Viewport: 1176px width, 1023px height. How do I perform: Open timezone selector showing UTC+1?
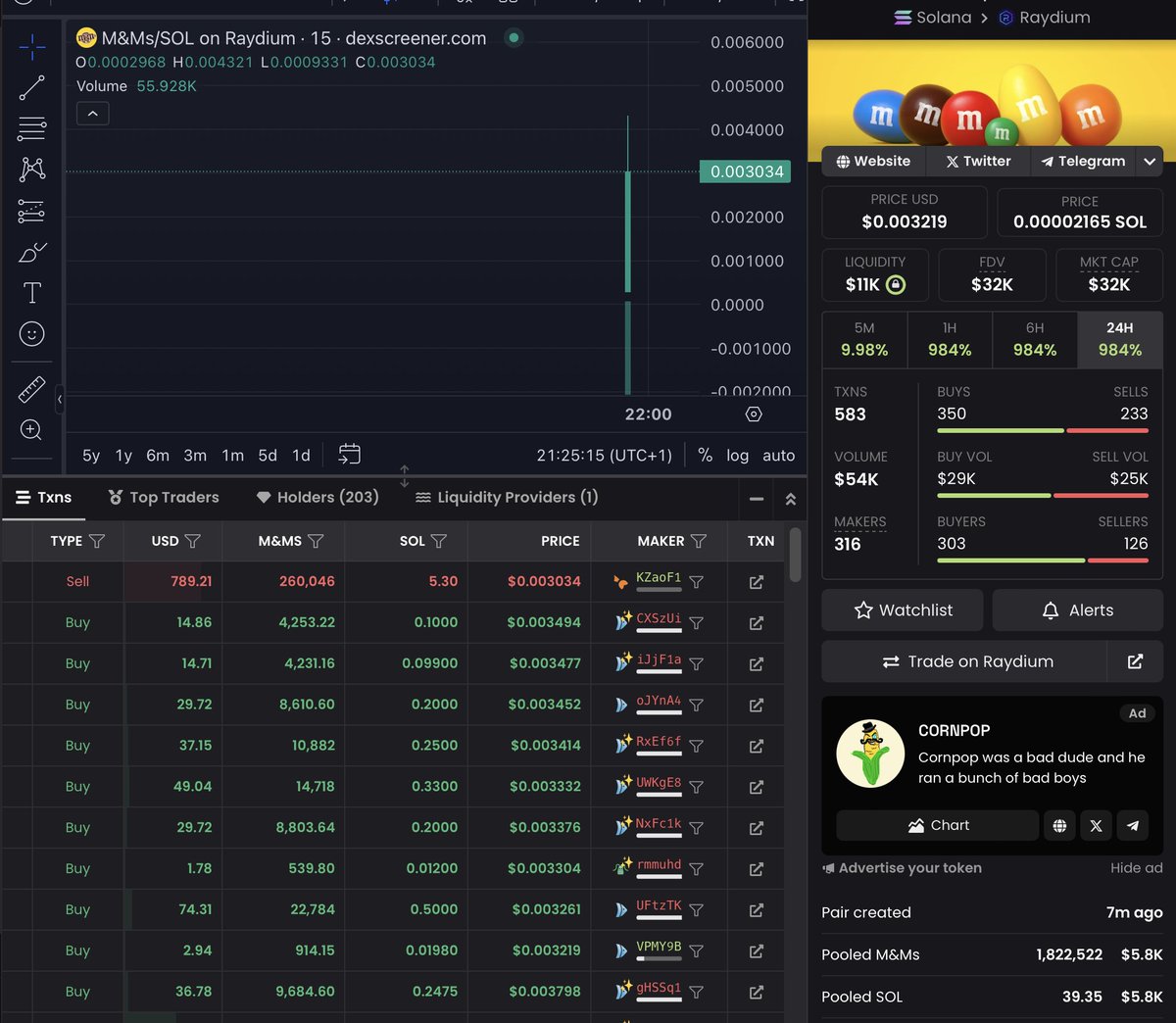point(605,455)
